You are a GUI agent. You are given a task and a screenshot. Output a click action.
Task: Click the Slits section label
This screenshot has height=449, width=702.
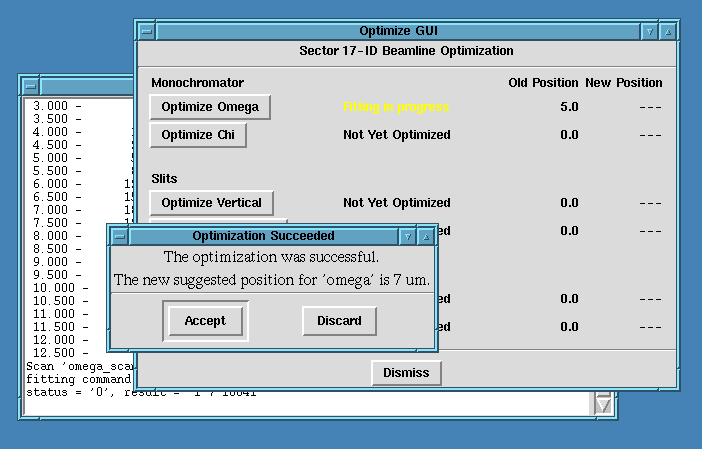(x=164, y=179)
